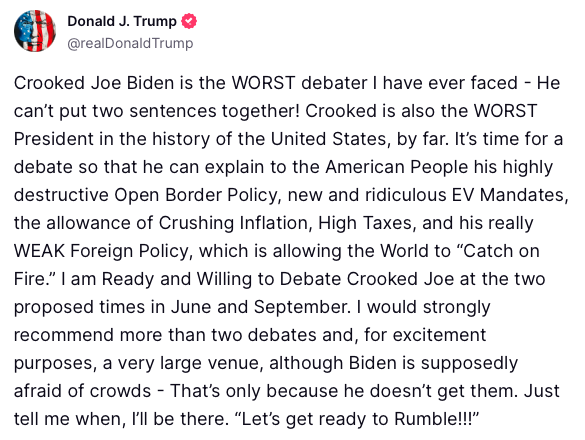
Task: Visit the @realDonaldTrump handle link
Action: coord(130,43)
